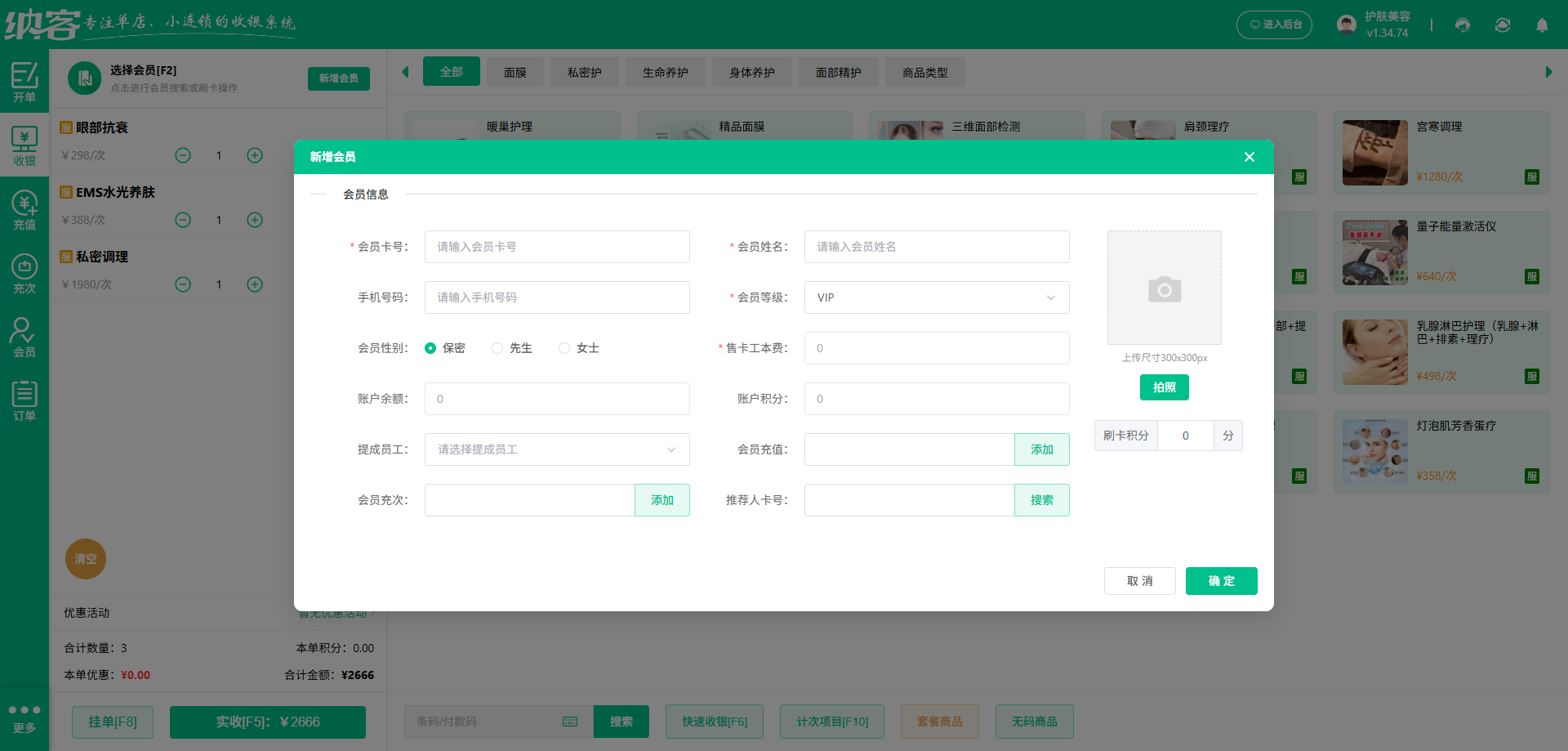
Task: Click the keyboard icon in barcode field
Action: (570, 722)
